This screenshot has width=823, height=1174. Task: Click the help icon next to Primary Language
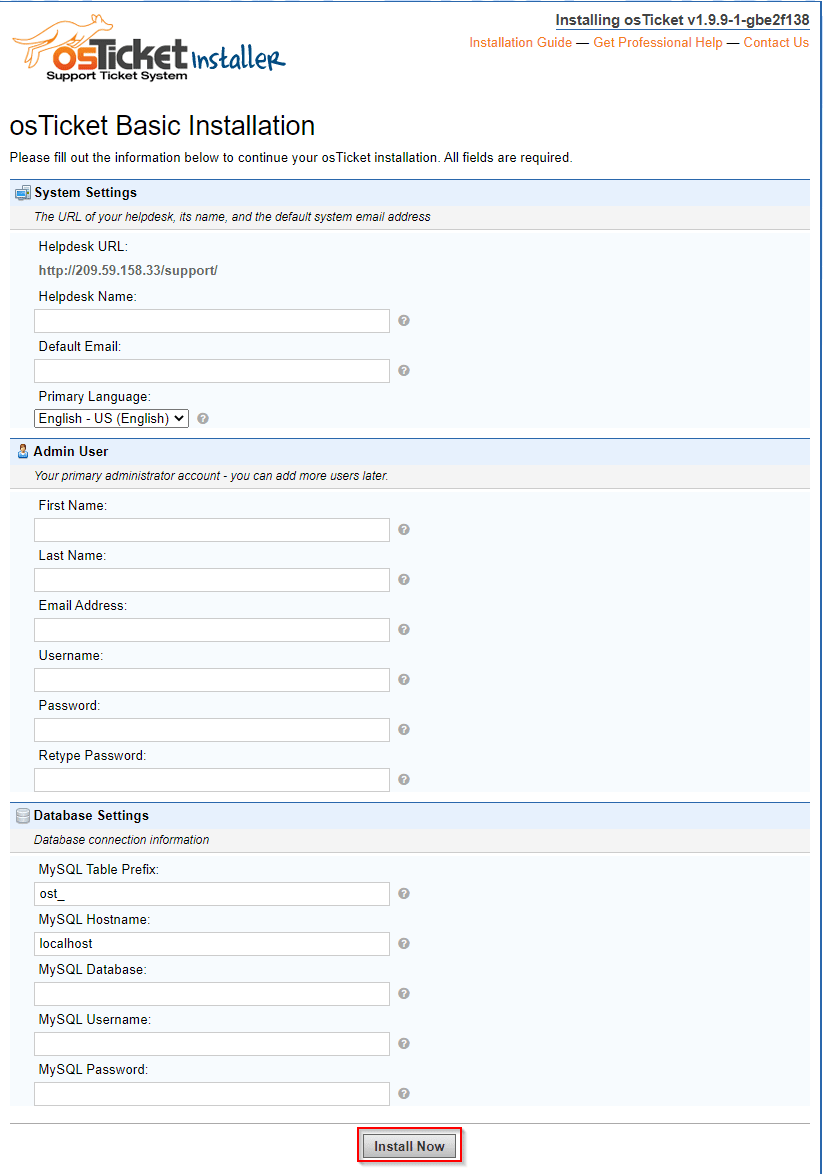[x=202, y=418]
